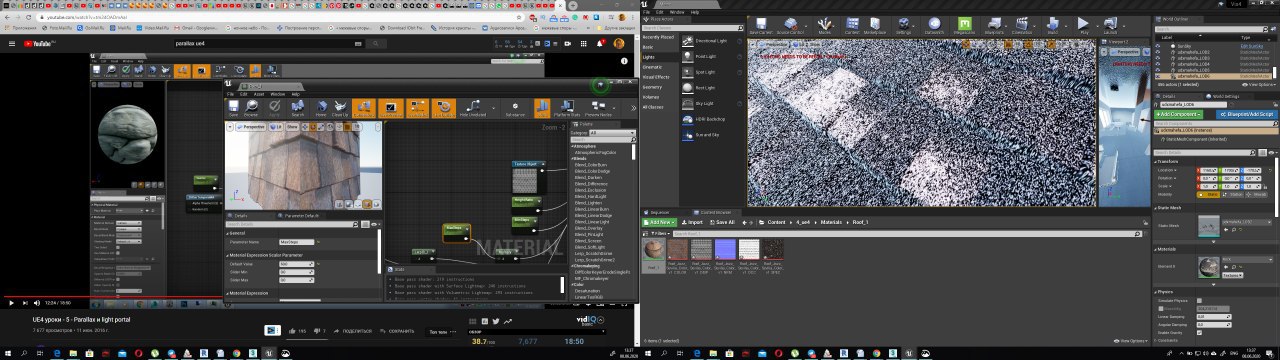Open Static Mesh asset dropdown
This screenshot has height=360, width=1280.
1247,222
